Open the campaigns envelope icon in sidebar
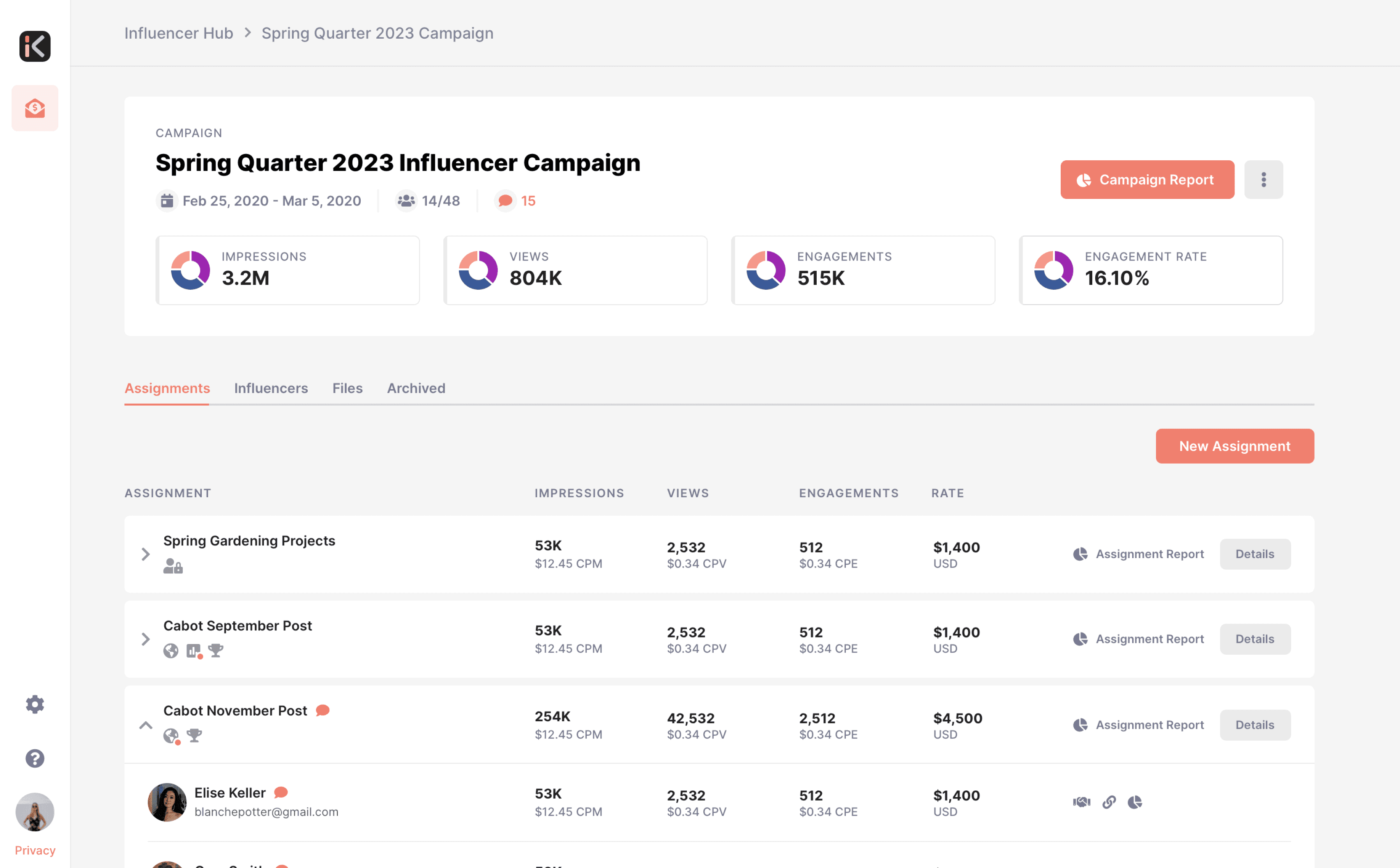Image resolution: width=1400 pixels, height=868 pixels. pyautogui.click(x=35, y=108)
